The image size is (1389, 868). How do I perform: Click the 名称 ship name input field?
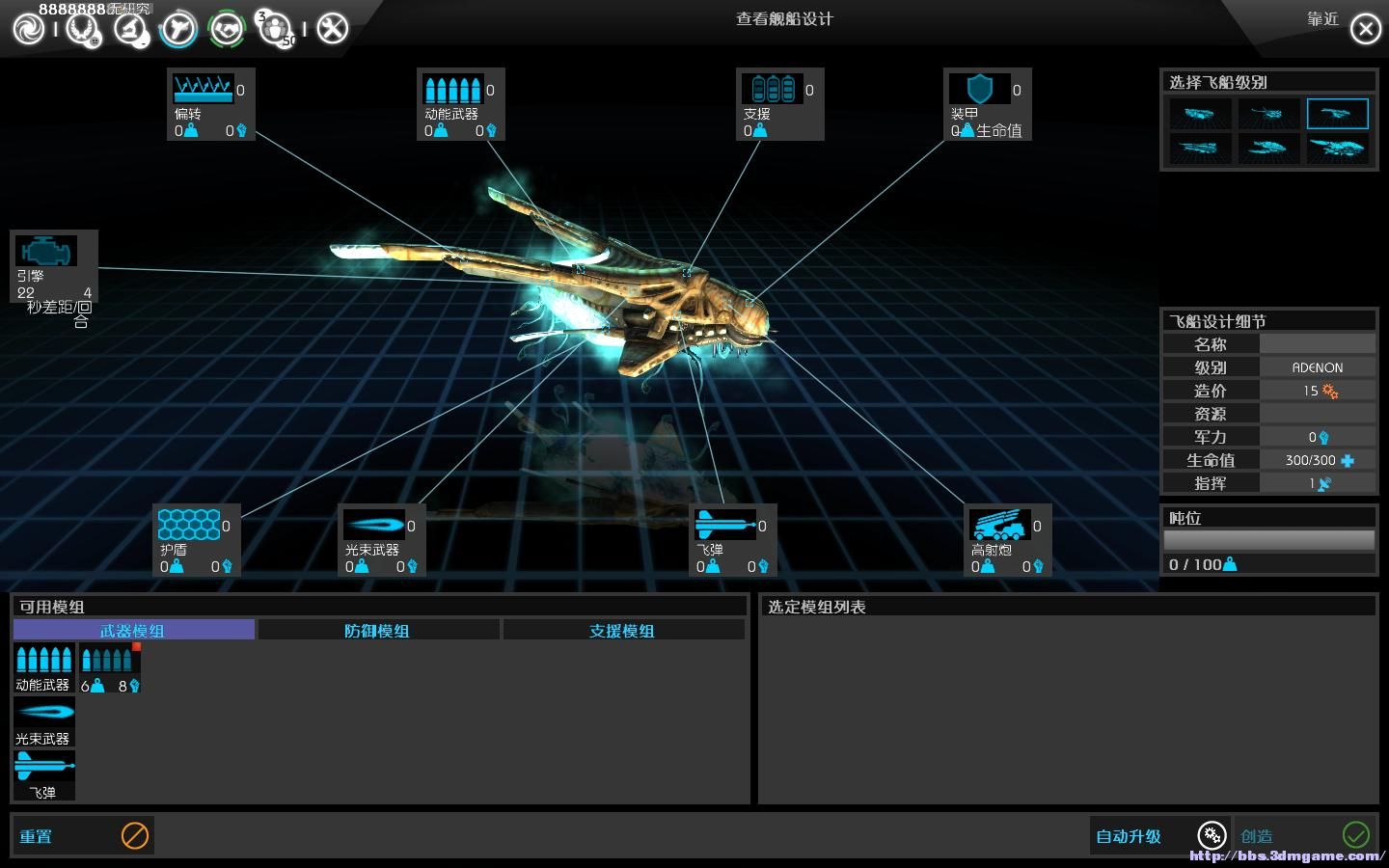1317,344
